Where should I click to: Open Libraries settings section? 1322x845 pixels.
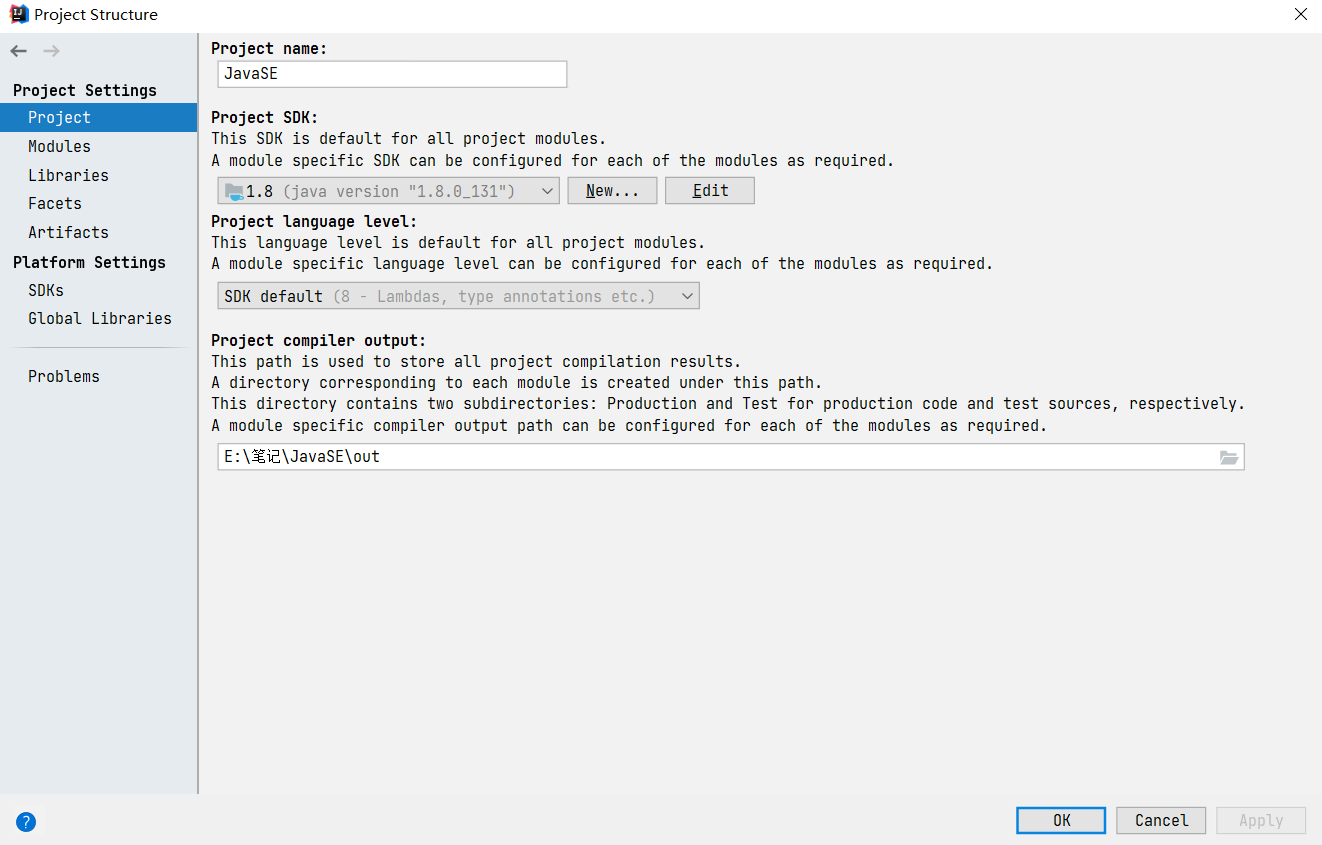(68, 175)
